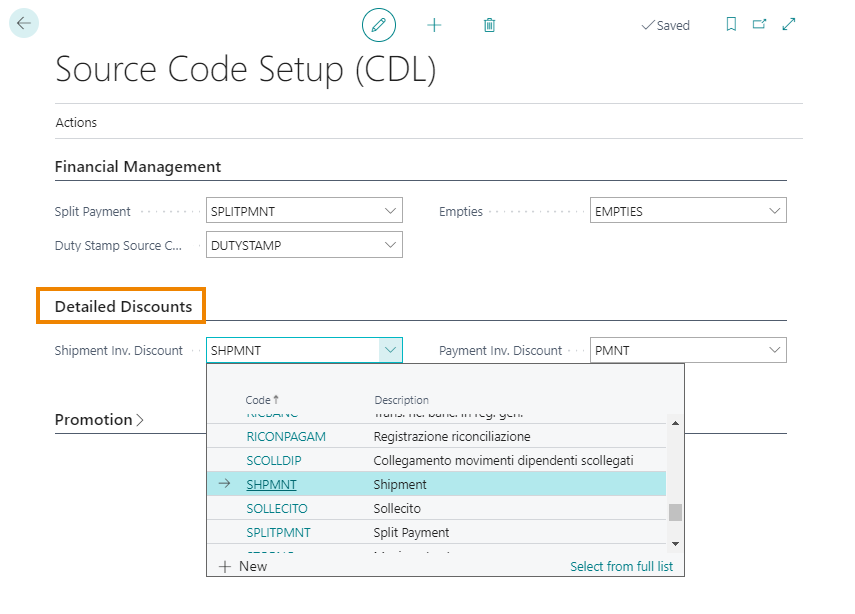This screenshot has height=614, width=855.
Task: Click the dropdown list scroll down arrow
Action: 675,543
